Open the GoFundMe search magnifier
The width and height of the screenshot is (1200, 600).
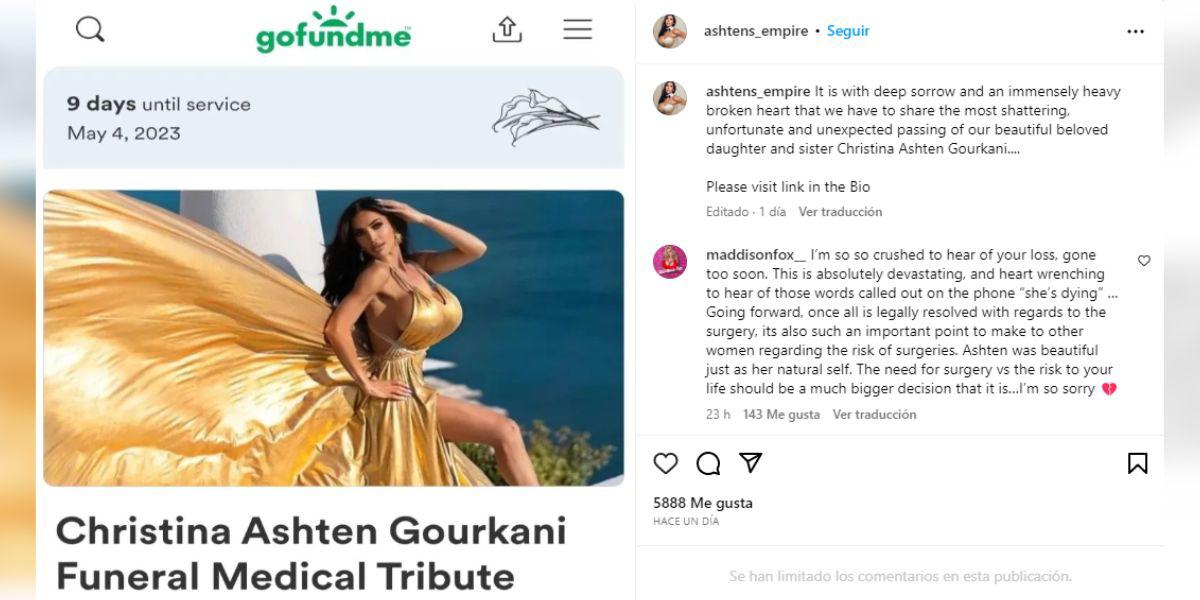pos(90,30)
